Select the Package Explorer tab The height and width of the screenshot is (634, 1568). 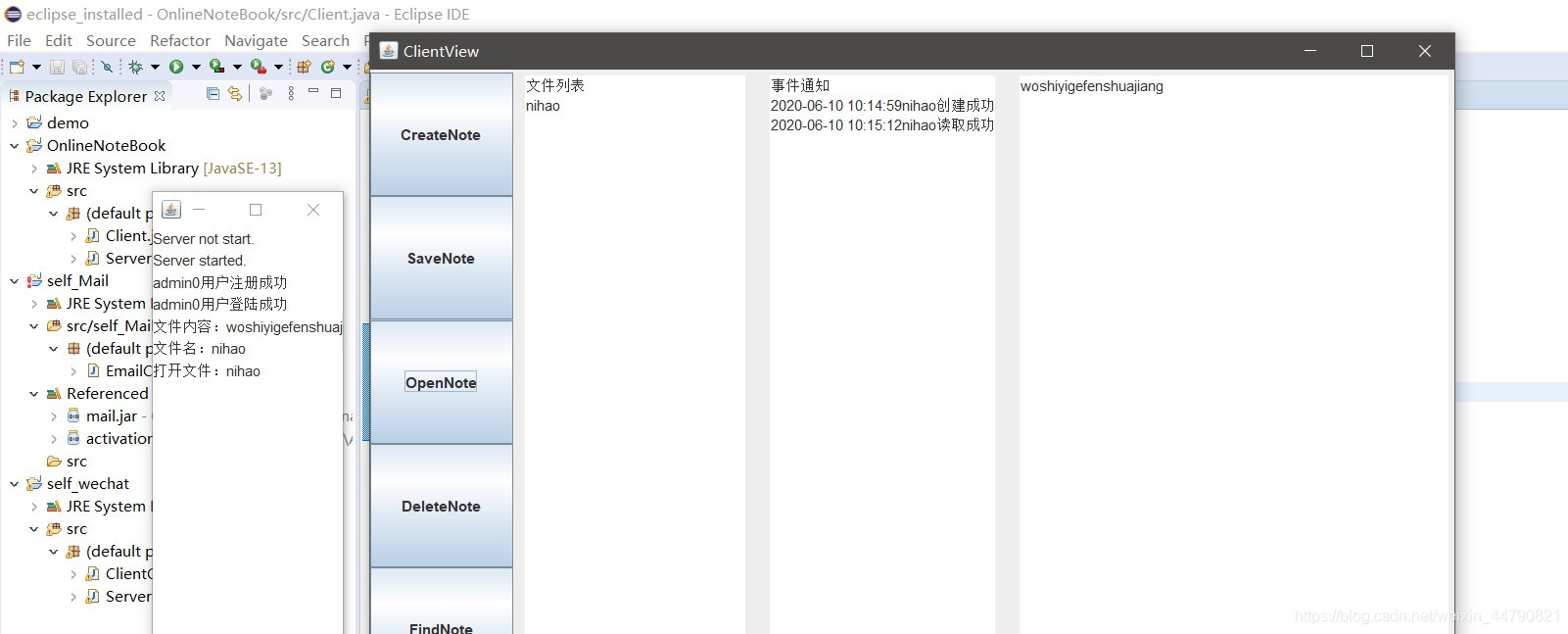[86, 96]
